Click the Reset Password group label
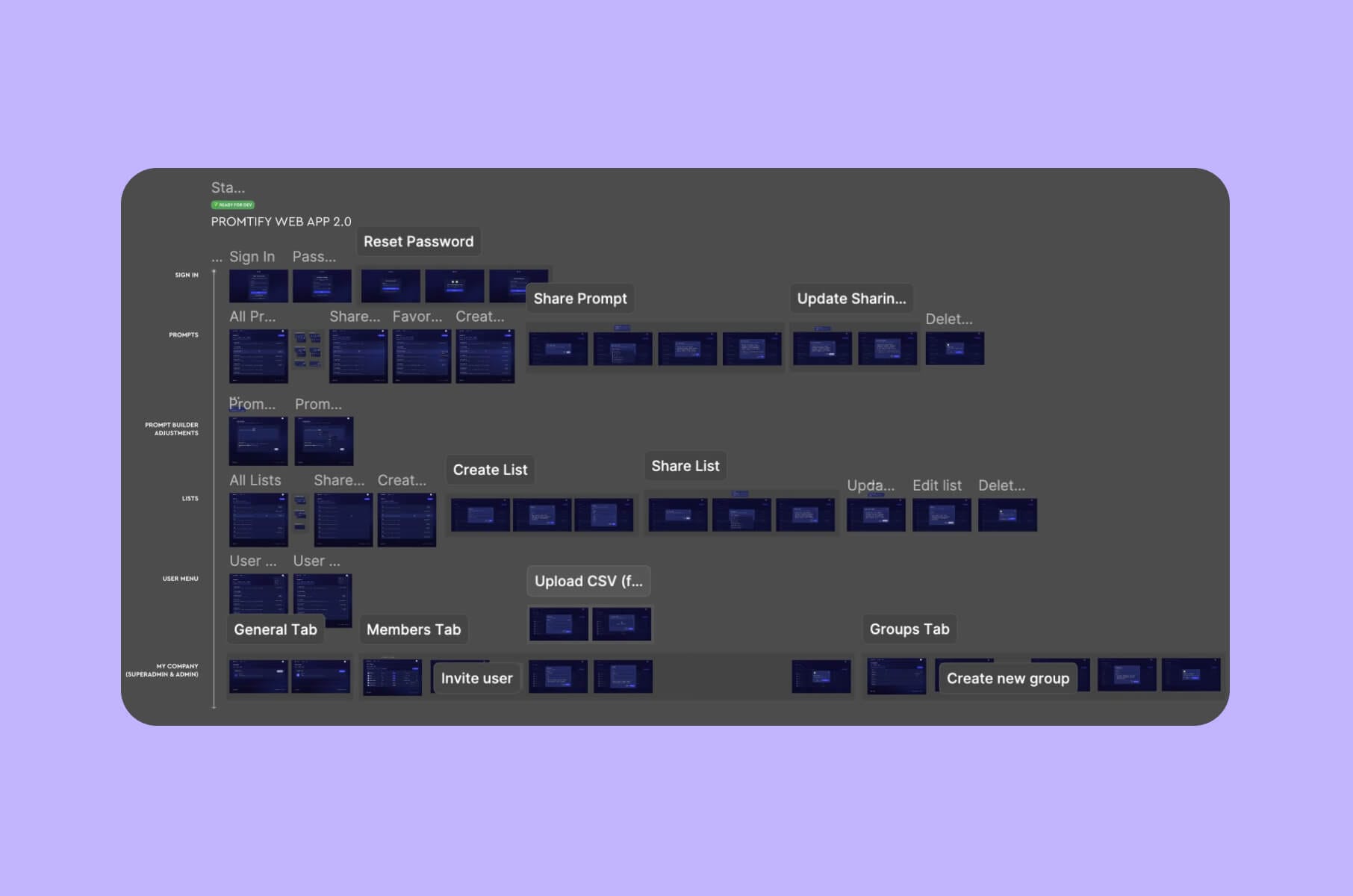This screenshot has height=896, width=1353. 418,241
